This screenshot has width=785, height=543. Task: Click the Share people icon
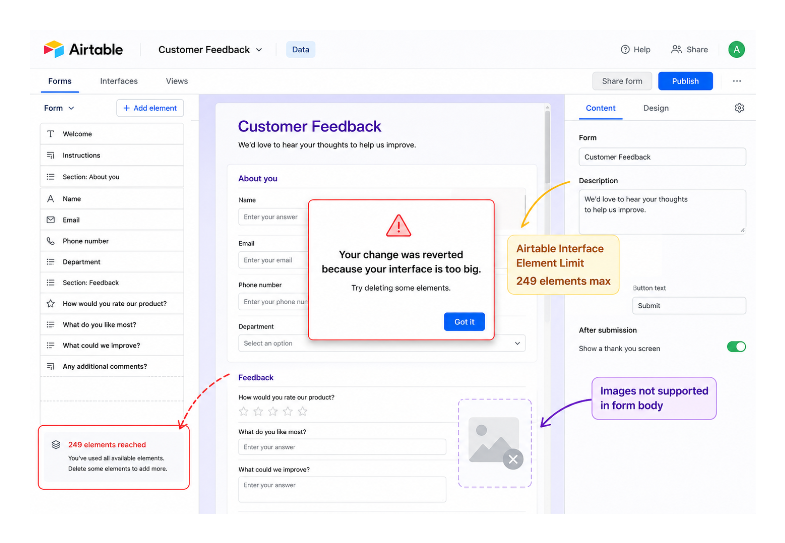click(x=676, y=49)
